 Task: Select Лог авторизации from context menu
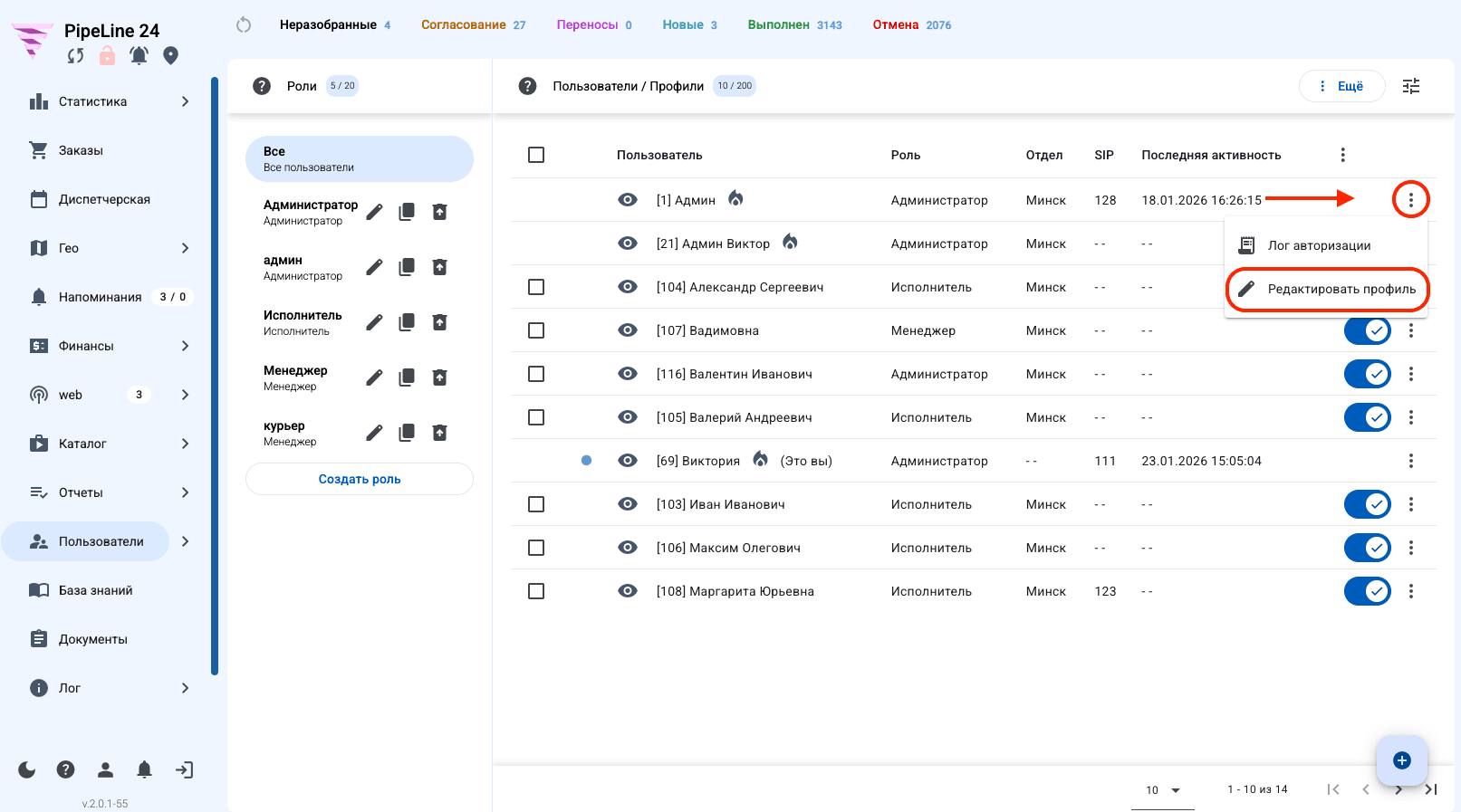pyautogui.click(x=1326, y=245)
